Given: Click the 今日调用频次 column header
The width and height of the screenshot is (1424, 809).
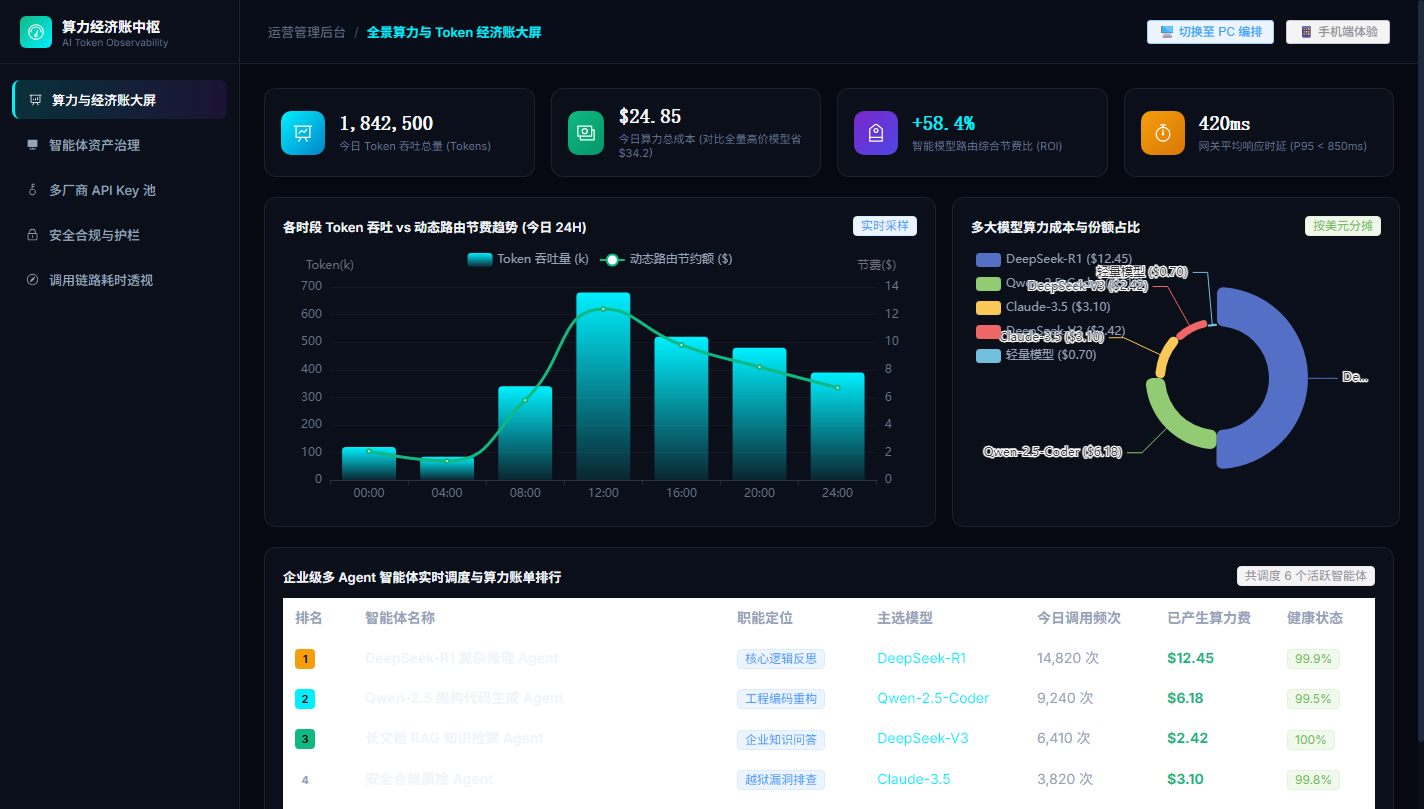Looking at the screenshot, I should [x=1079, y=618].
